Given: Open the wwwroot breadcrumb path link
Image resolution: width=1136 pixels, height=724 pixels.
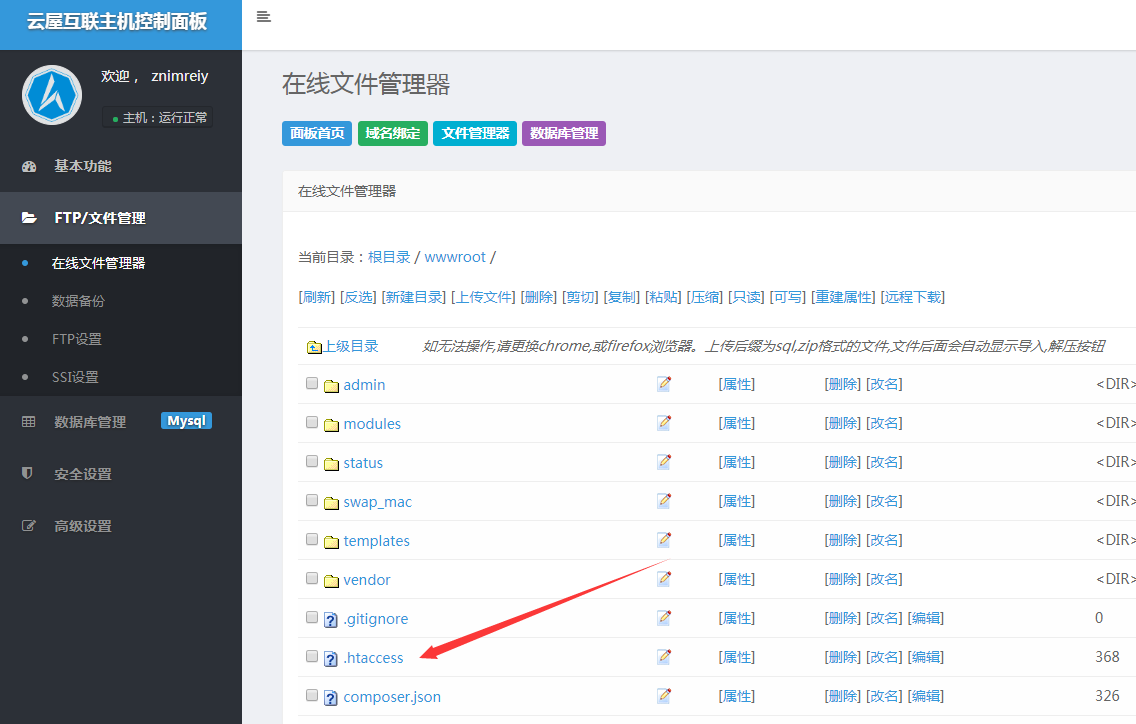Looking at the screenshot, I should click(x=455, y=257).
